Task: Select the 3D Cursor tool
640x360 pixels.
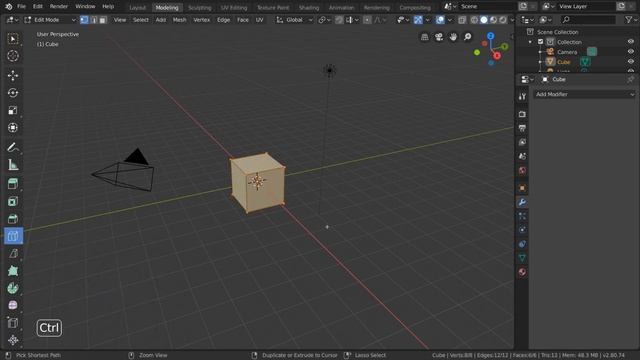Action: [x=13, y=56]
